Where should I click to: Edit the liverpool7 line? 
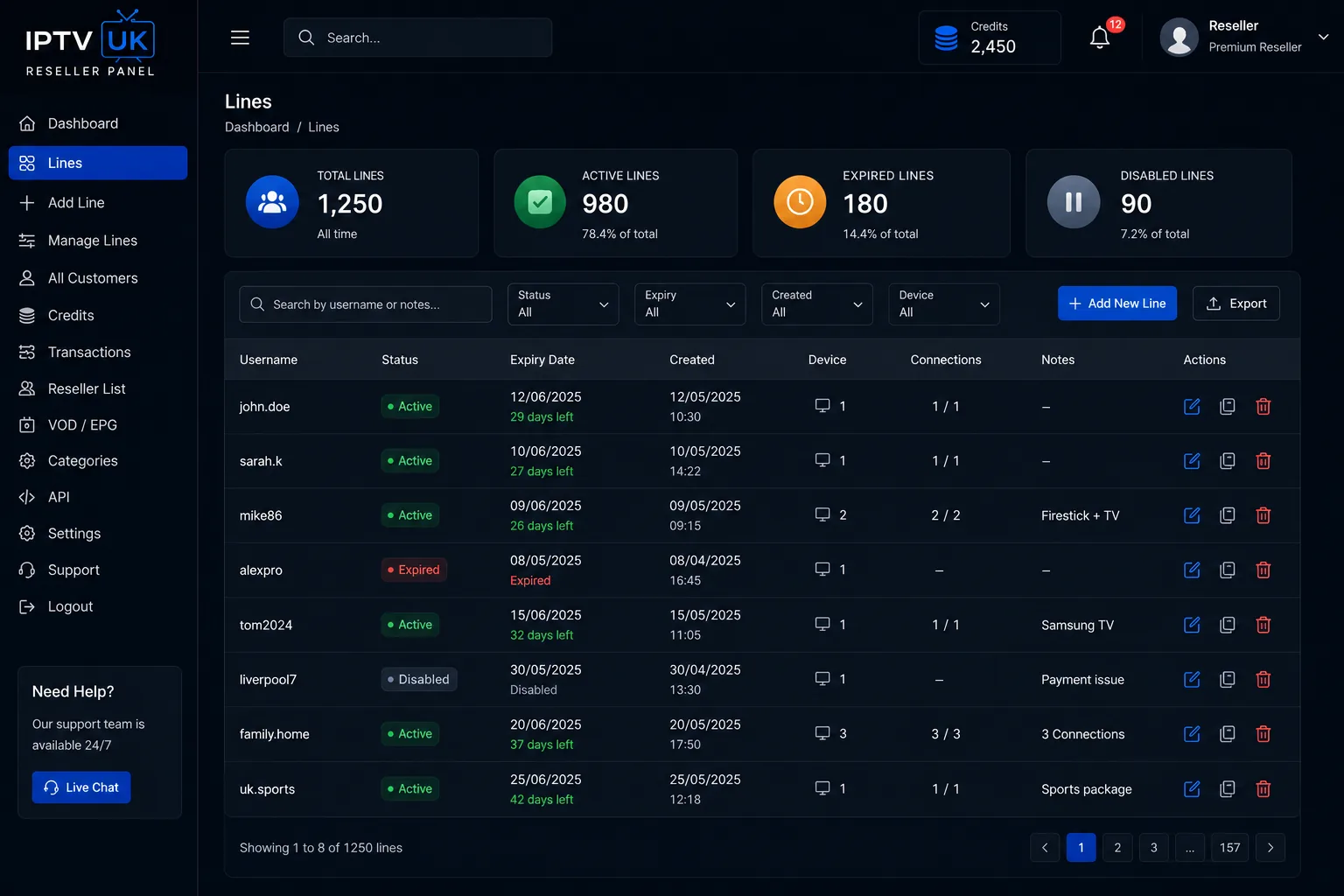(x=1192, y=679)
